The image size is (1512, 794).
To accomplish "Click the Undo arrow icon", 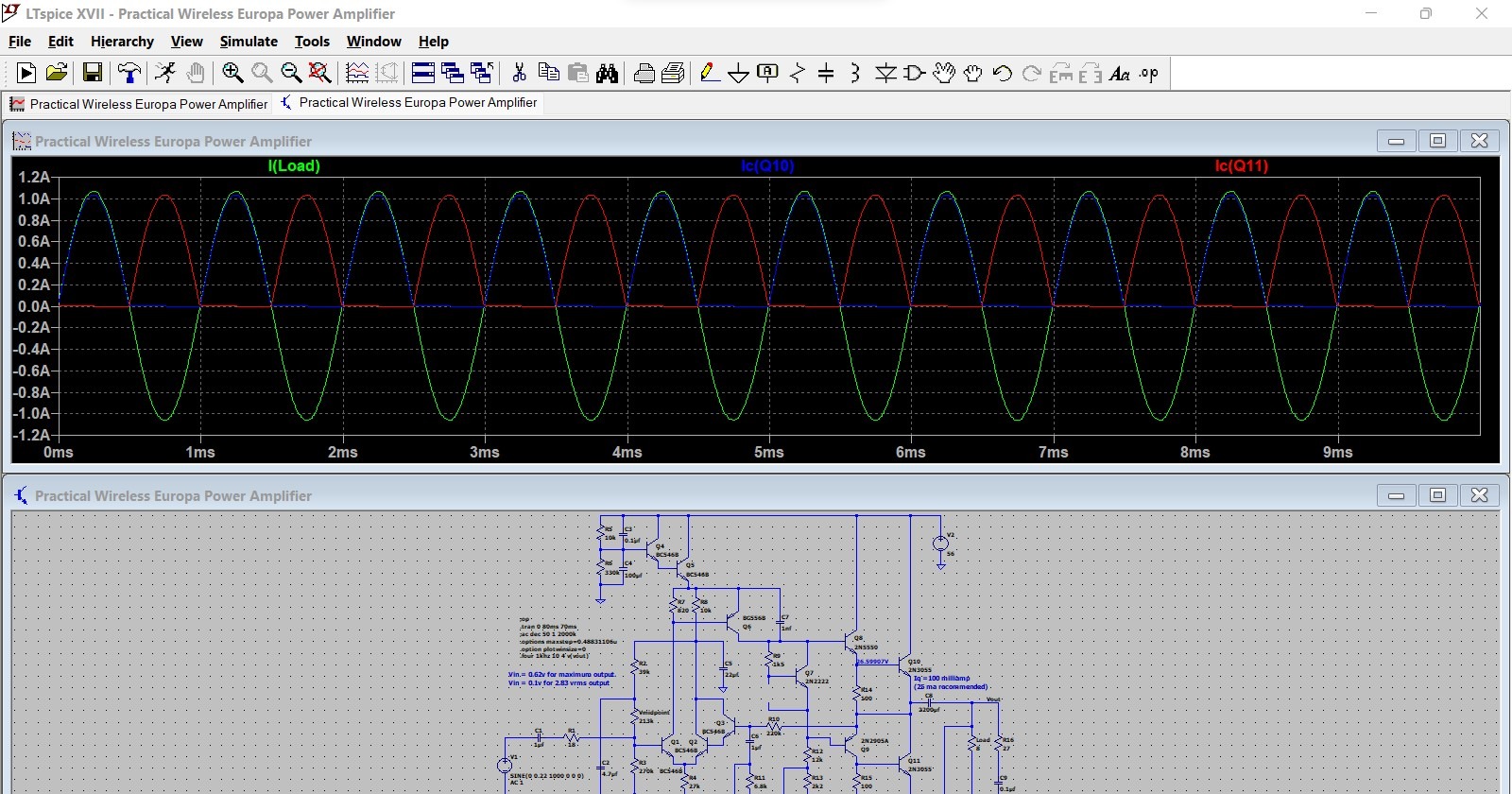I will tap(1003, 73).
